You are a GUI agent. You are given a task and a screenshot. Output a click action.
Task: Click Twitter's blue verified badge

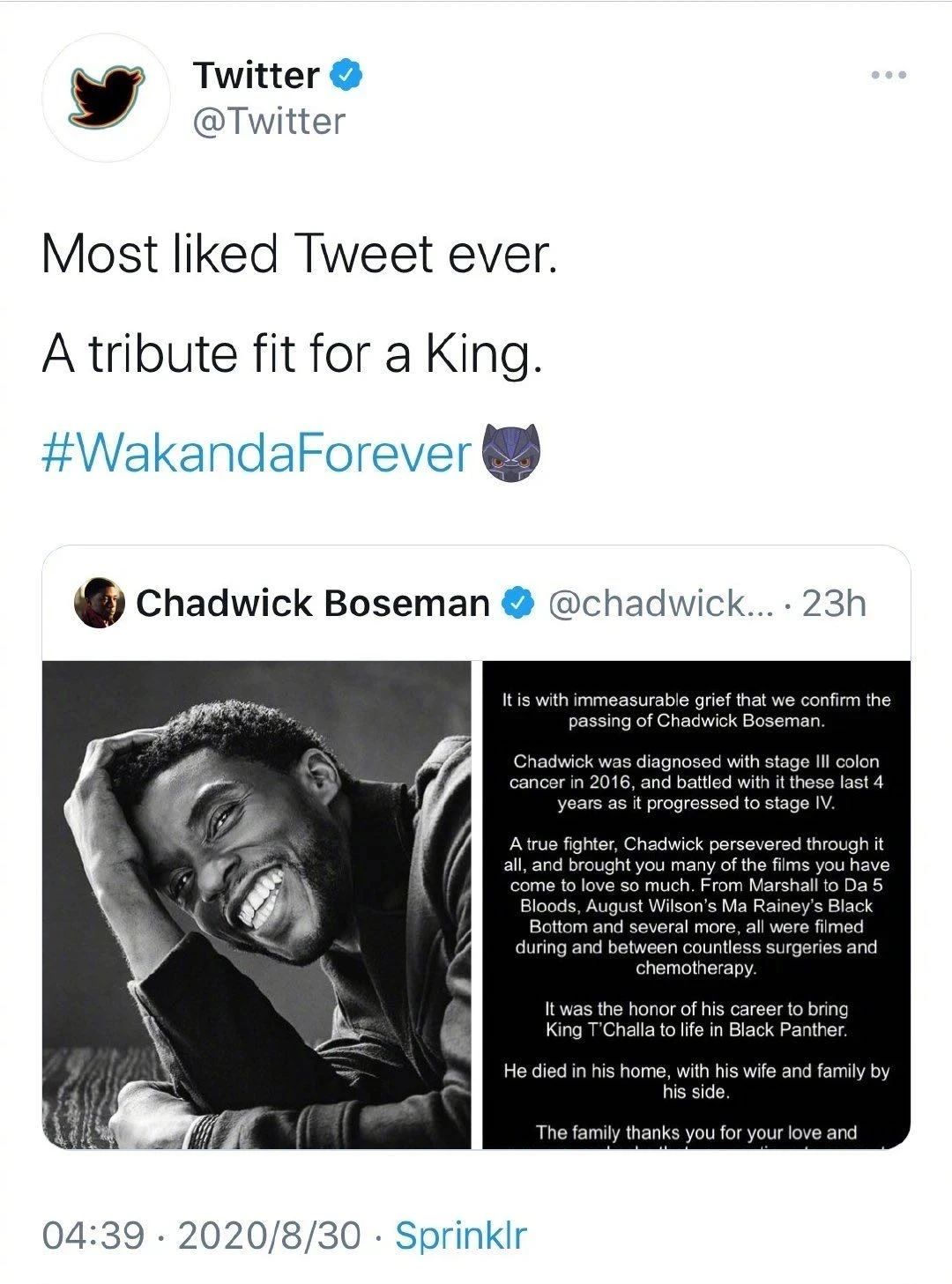coord(346,75)
